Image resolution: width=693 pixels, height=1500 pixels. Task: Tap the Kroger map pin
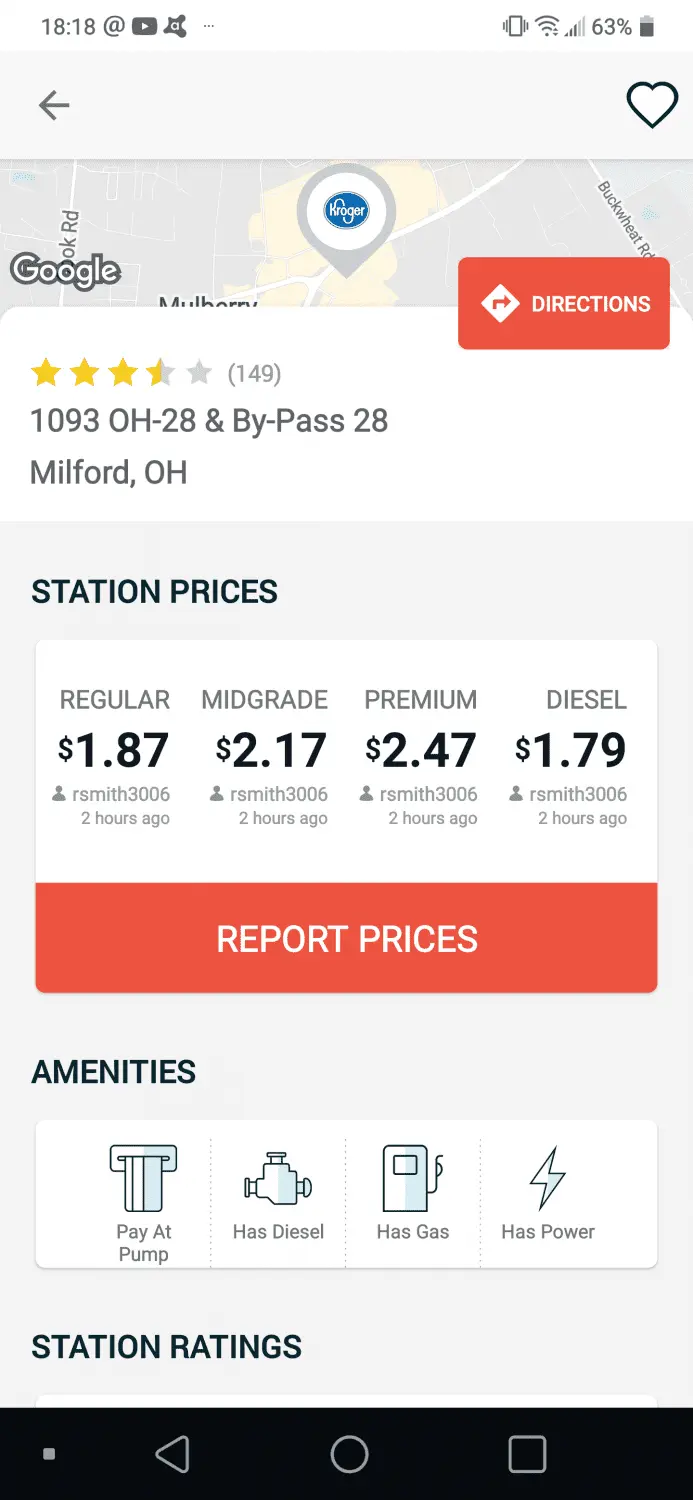(346, 213)
